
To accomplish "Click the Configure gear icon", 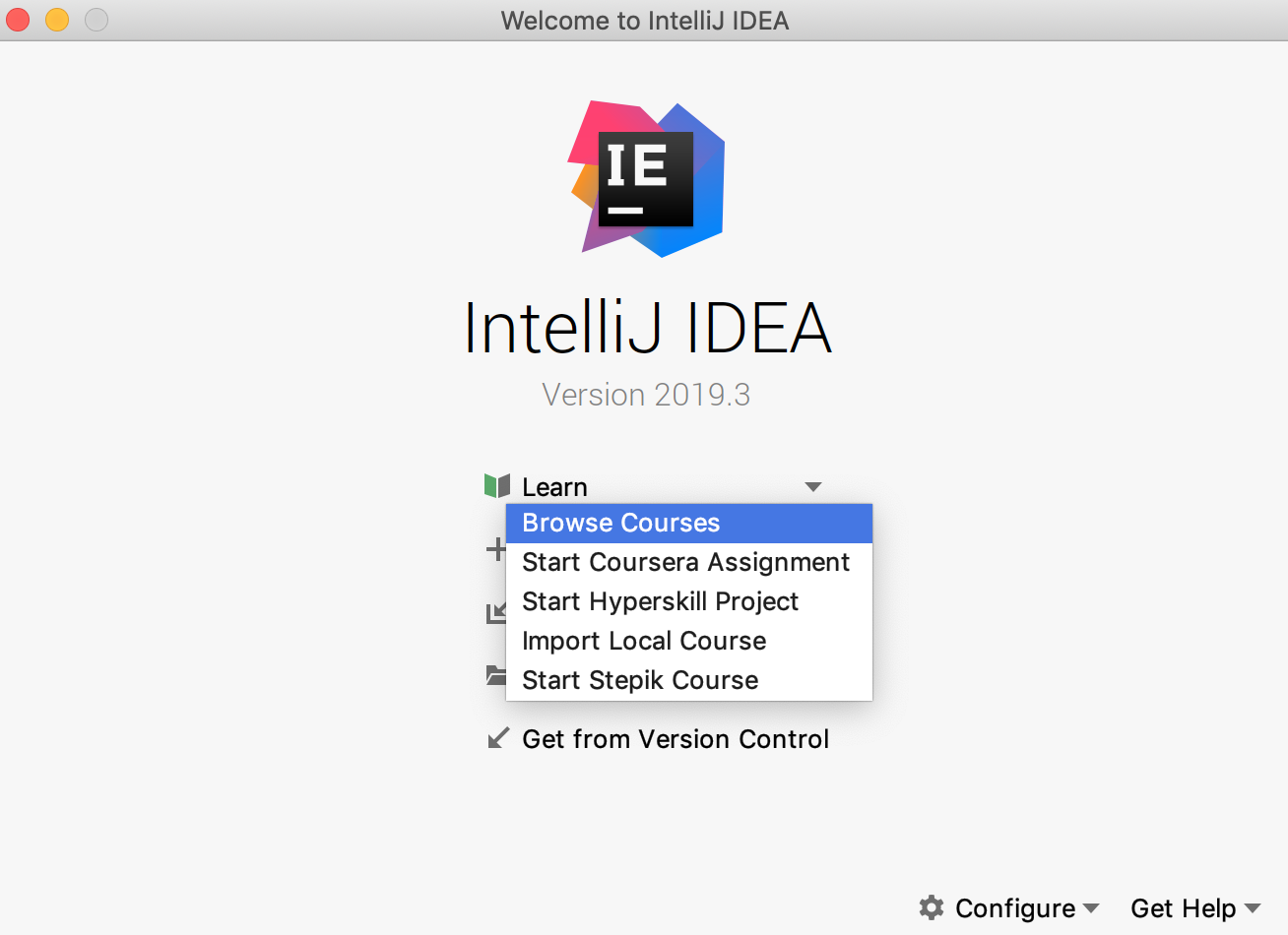I will pyautogui.click(x=932, y=907).
